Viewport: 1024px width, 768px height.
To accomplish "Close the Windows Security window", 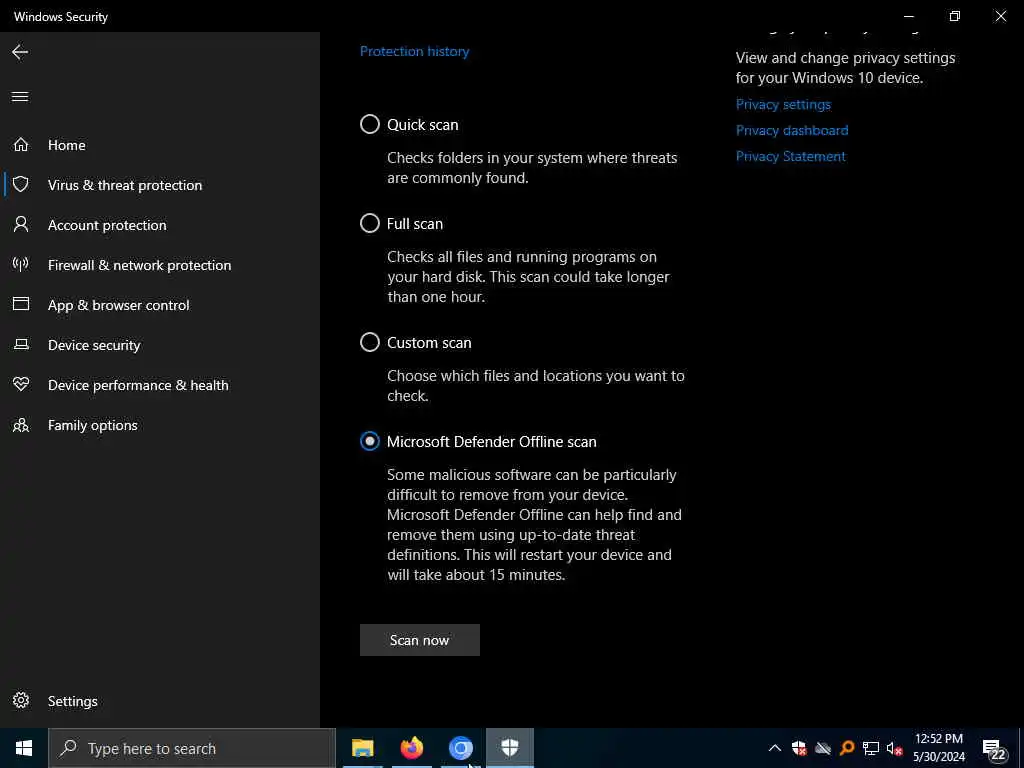I will (x=1000, y=16).
